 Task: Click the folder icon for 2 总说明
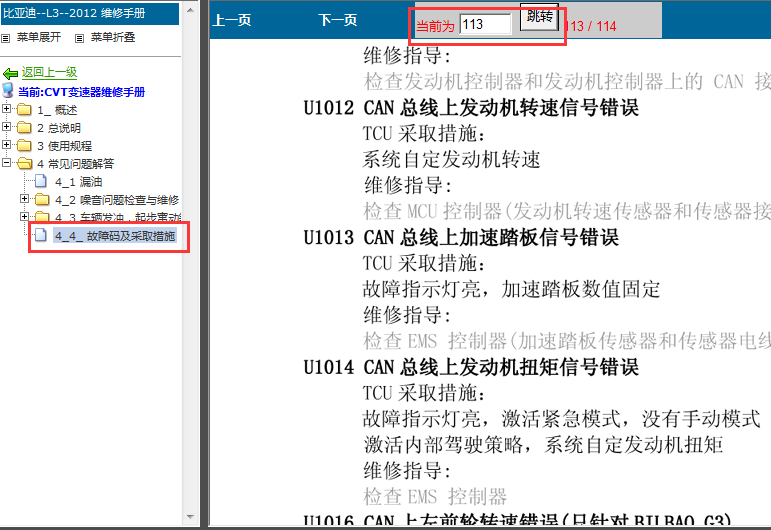click(25, 128)
